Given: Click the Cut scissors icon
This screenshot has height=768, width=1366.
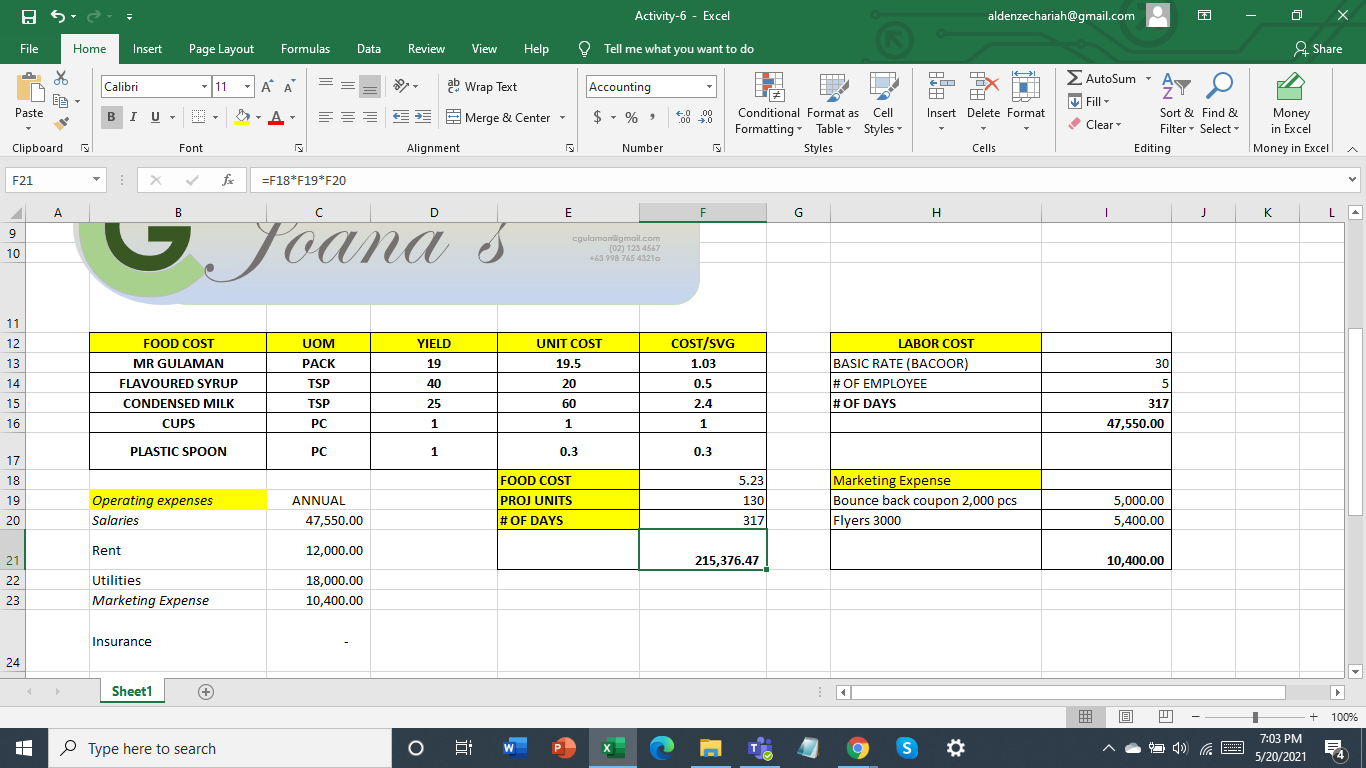Looking at the screenshot, I should coord(61,78).
